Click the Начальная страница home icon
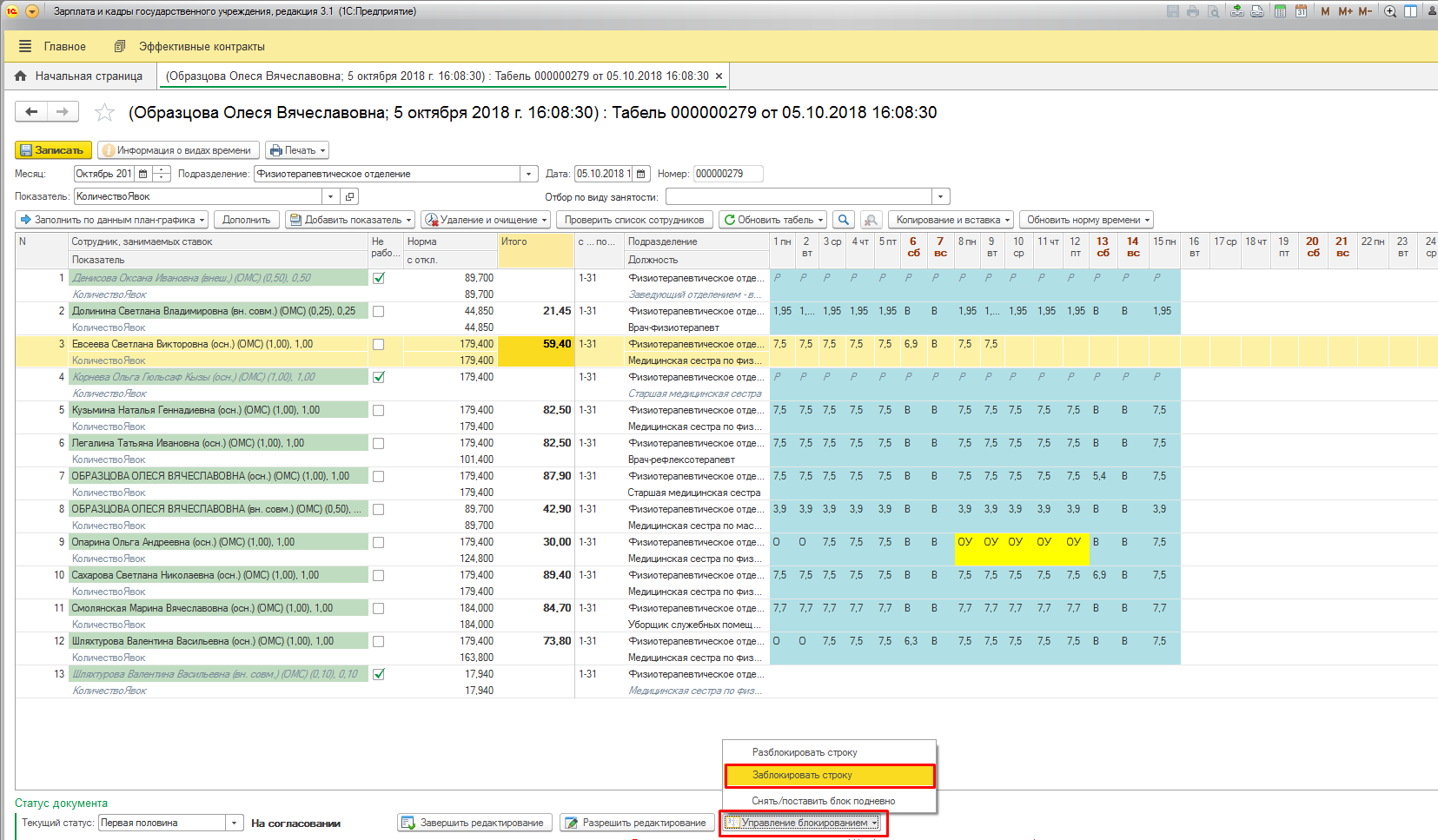 click(x=21, y=76)
